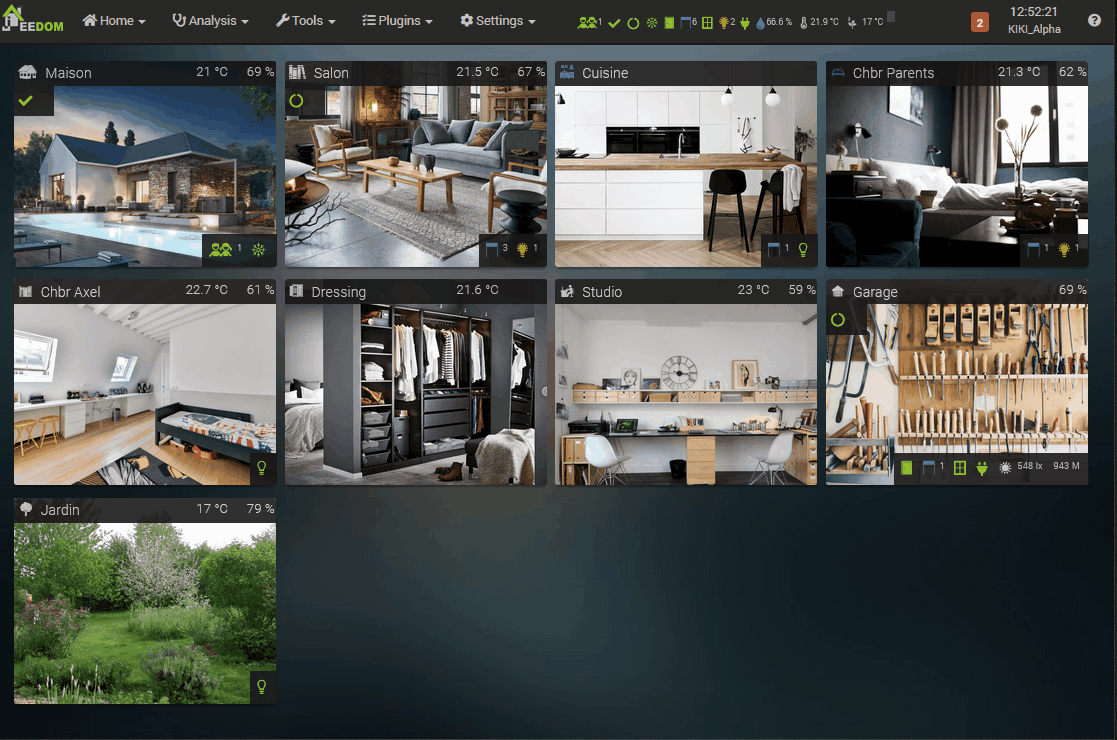Expand the Tools dropdown menu

click(x=305, y=21)
